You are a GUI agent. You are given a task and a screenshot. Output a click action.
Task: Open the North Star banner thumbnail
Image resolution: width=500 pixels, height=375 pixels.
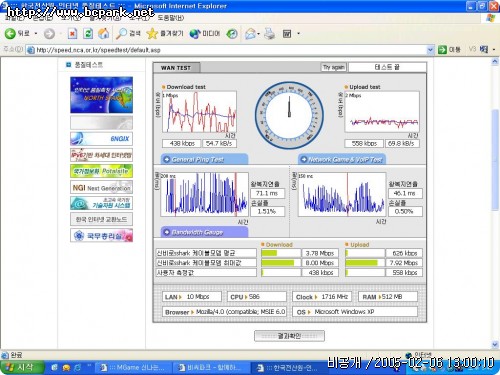coord(101,95)
